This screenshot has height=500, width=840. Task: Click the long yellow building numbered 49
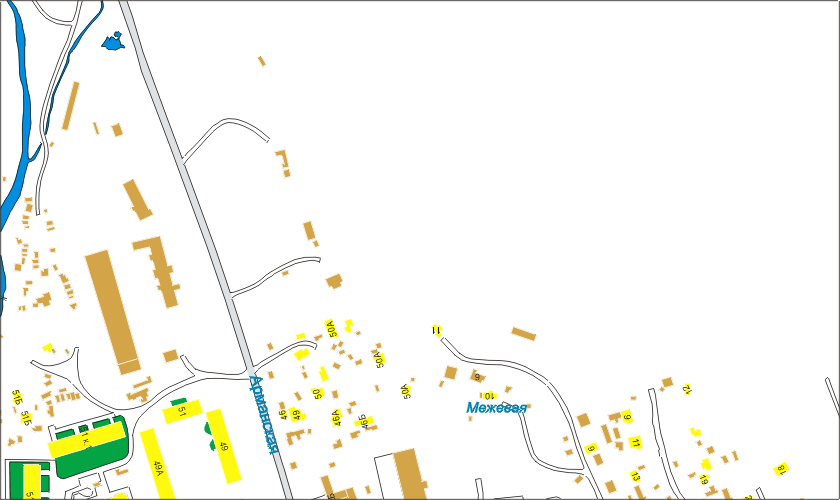[x=224, y=444]
